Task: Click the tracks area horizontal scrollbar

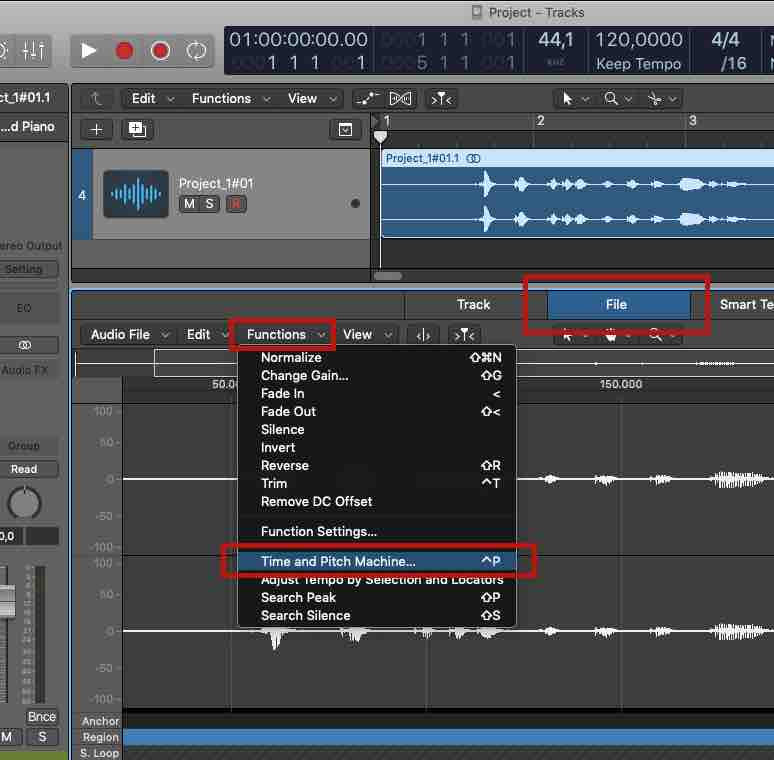Action: tap(388, 276)
